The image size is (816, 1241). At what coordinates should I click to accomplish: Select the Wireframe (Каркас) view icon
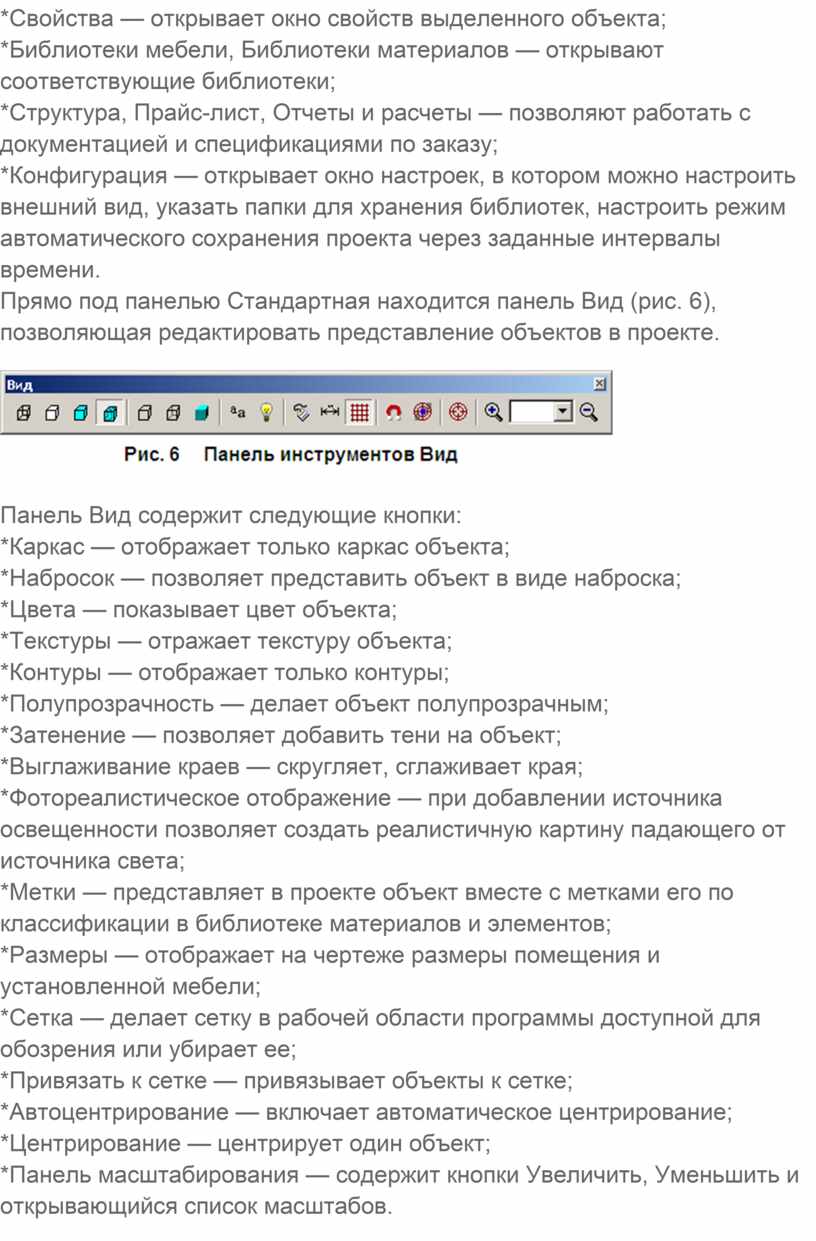click(23, 411)
